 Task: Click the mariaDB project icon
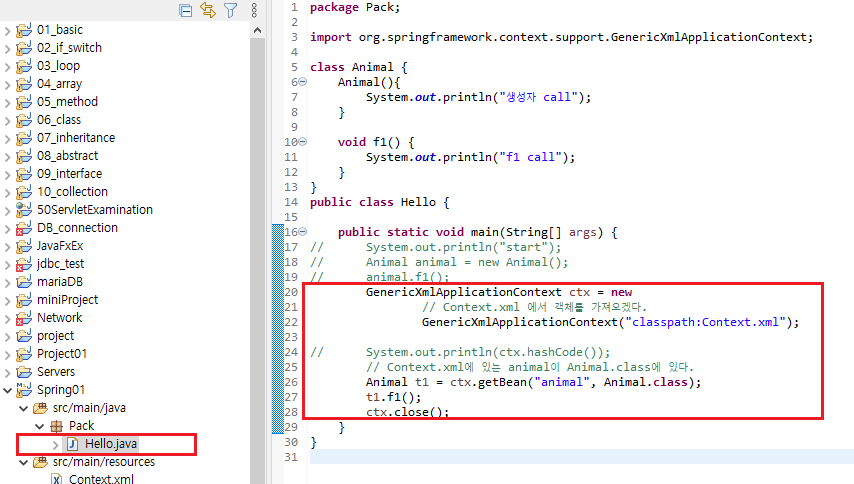[x=24, y=281]
